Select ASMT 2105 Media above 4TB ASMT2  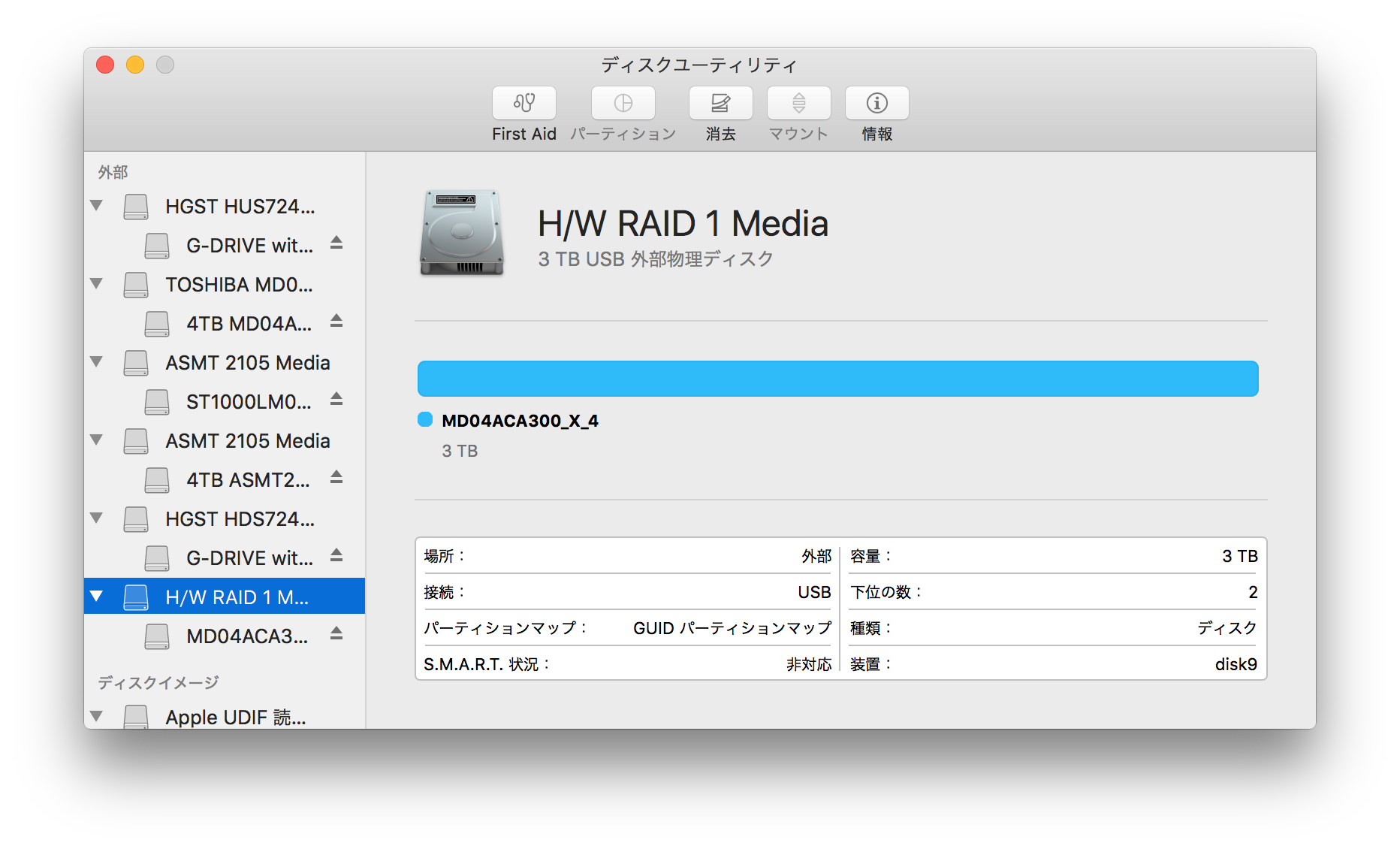[225, 441]
